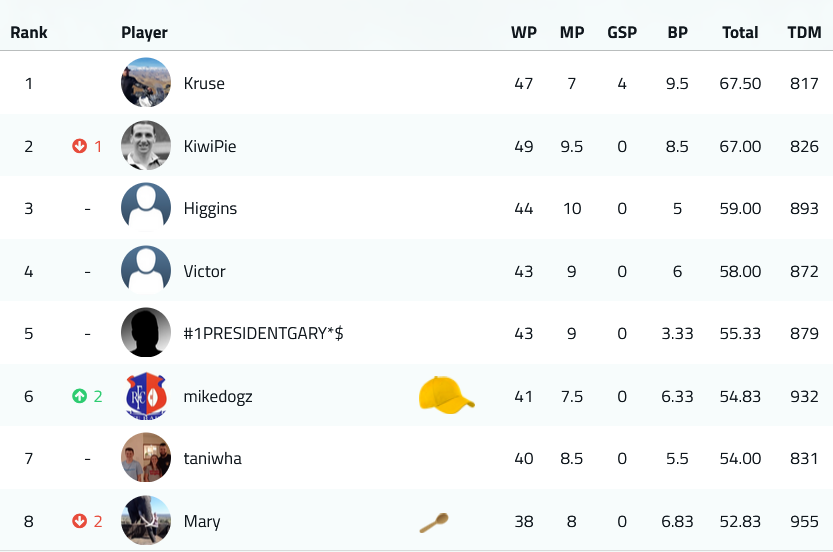
Task: Click the black silhouette avatar of #1PRESIDENTGARY*$
Action: (146, 333)
